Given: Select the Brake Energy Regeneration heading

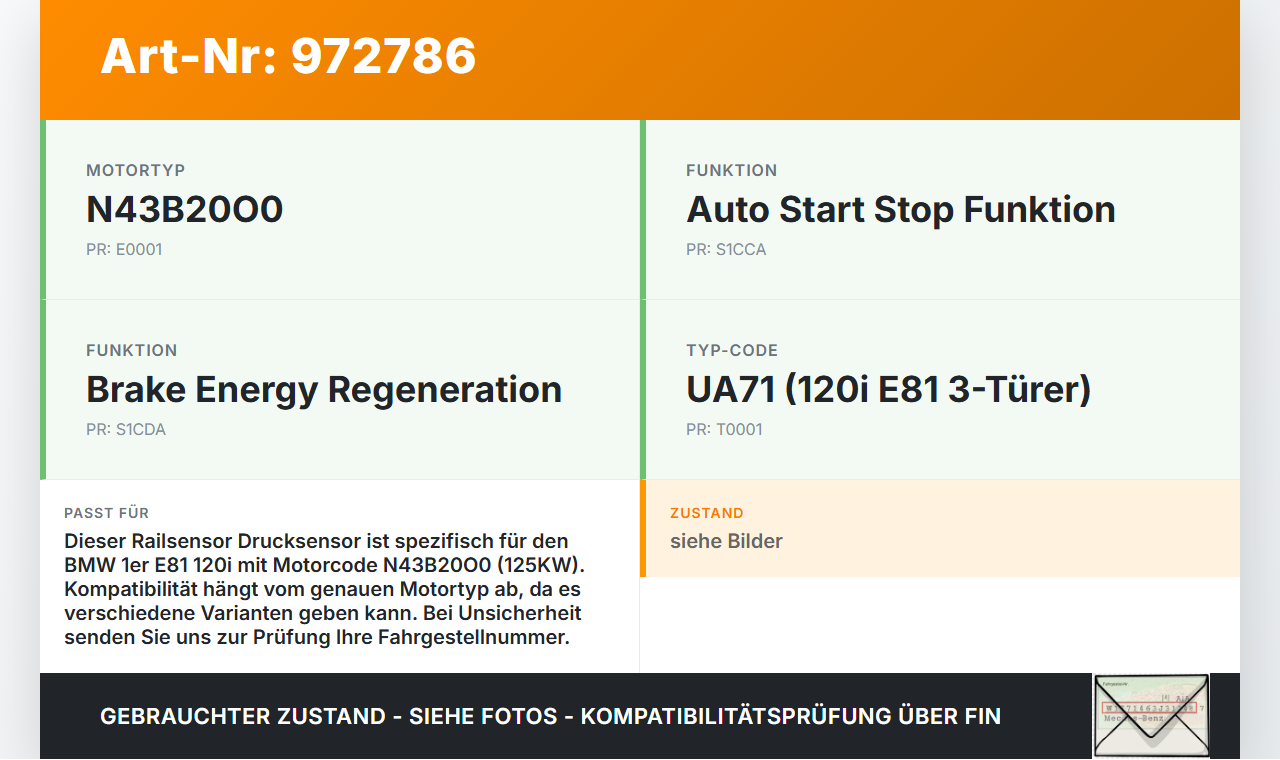Looking at the screenshot, I should point(324,389).
